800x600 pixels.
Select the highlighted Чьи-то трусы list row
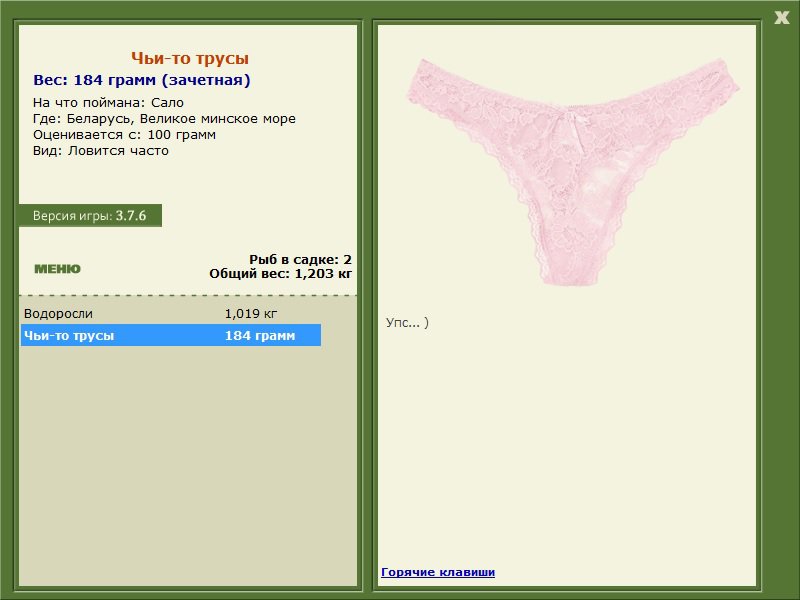[x=171, y=335]
